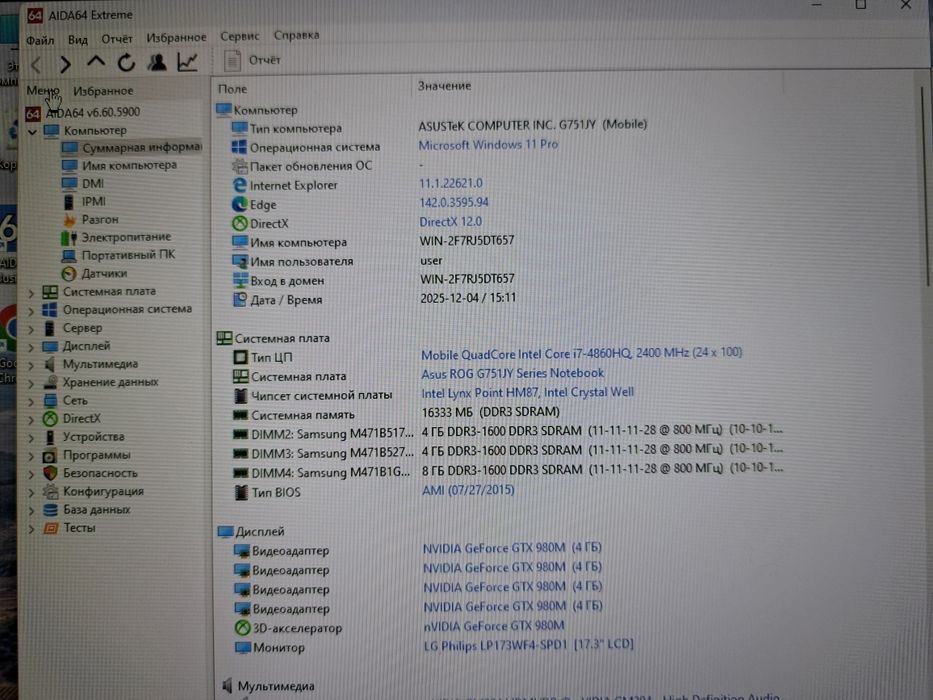Click the Безопасность shield icon
Viewport: 933px width, 700px height.
tap(51, 473)
